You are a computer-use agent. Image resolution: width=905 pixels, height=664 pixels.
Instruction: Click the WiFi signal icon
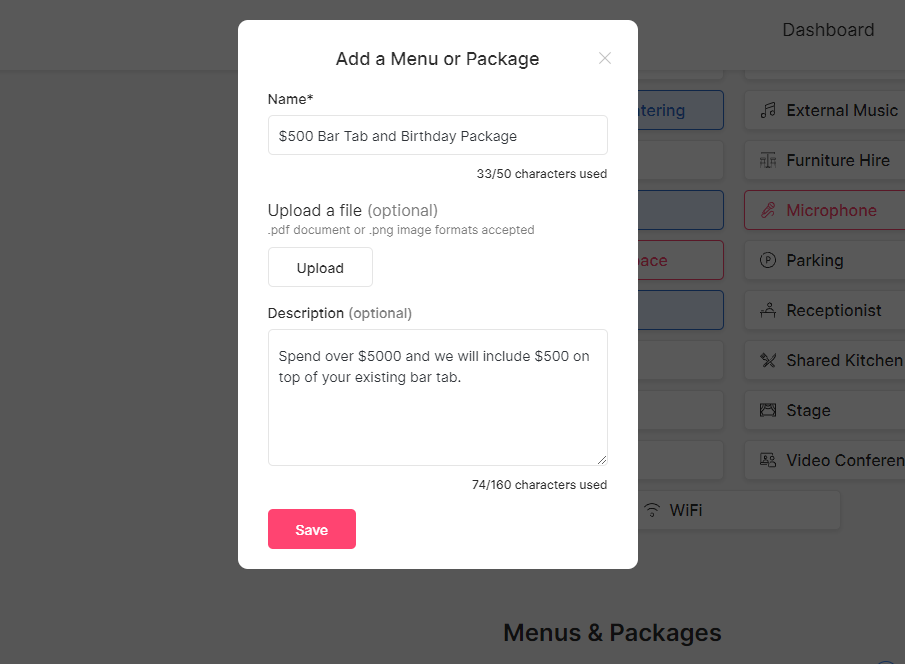tap(652, 510)
